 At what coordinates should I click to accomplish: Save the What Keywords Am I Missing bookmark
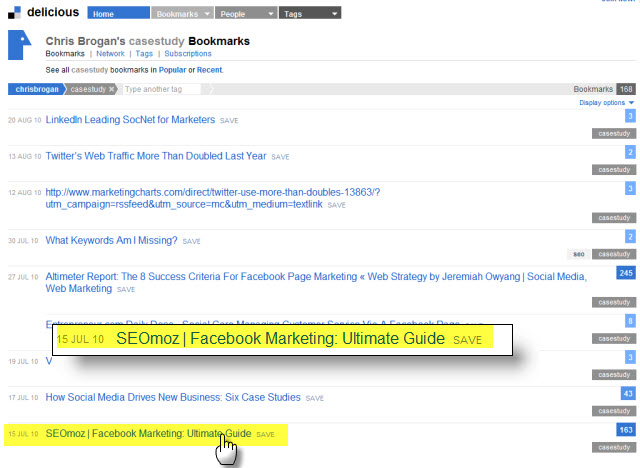194,241
